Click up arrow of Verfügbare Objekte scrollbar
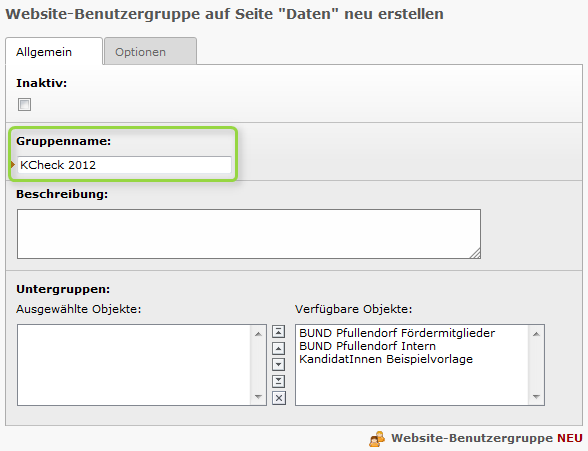 coord(536,334)
